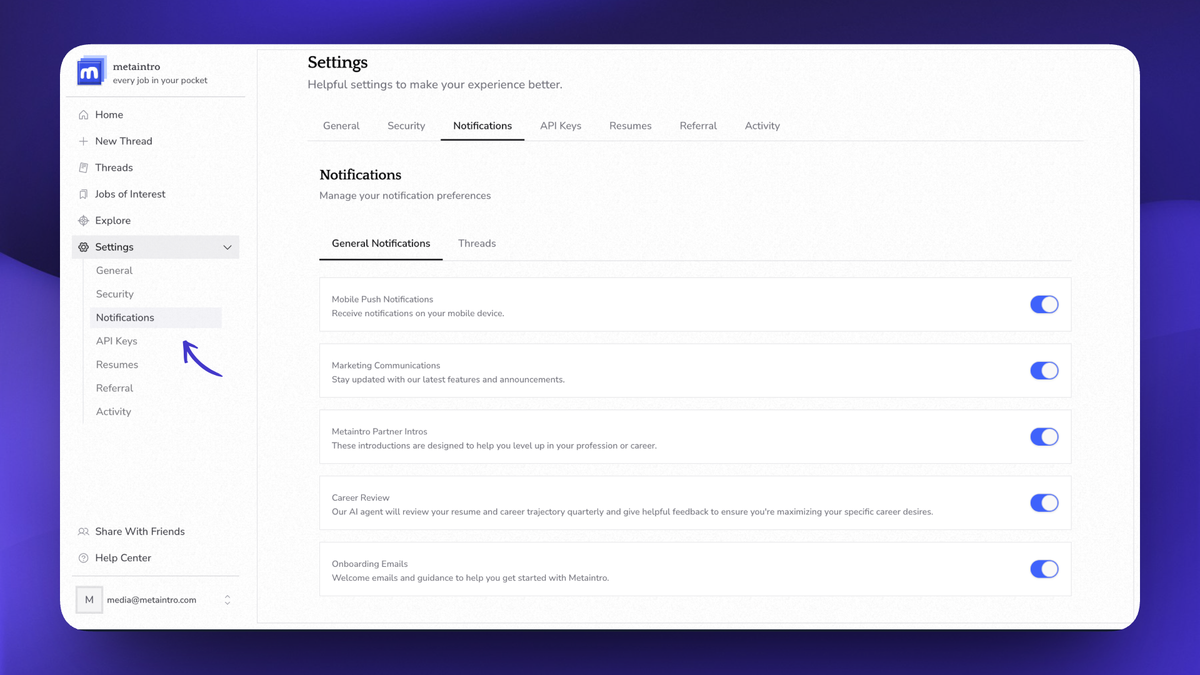Collapse the Settings sidebar chevron

click(x=227, y=247)
